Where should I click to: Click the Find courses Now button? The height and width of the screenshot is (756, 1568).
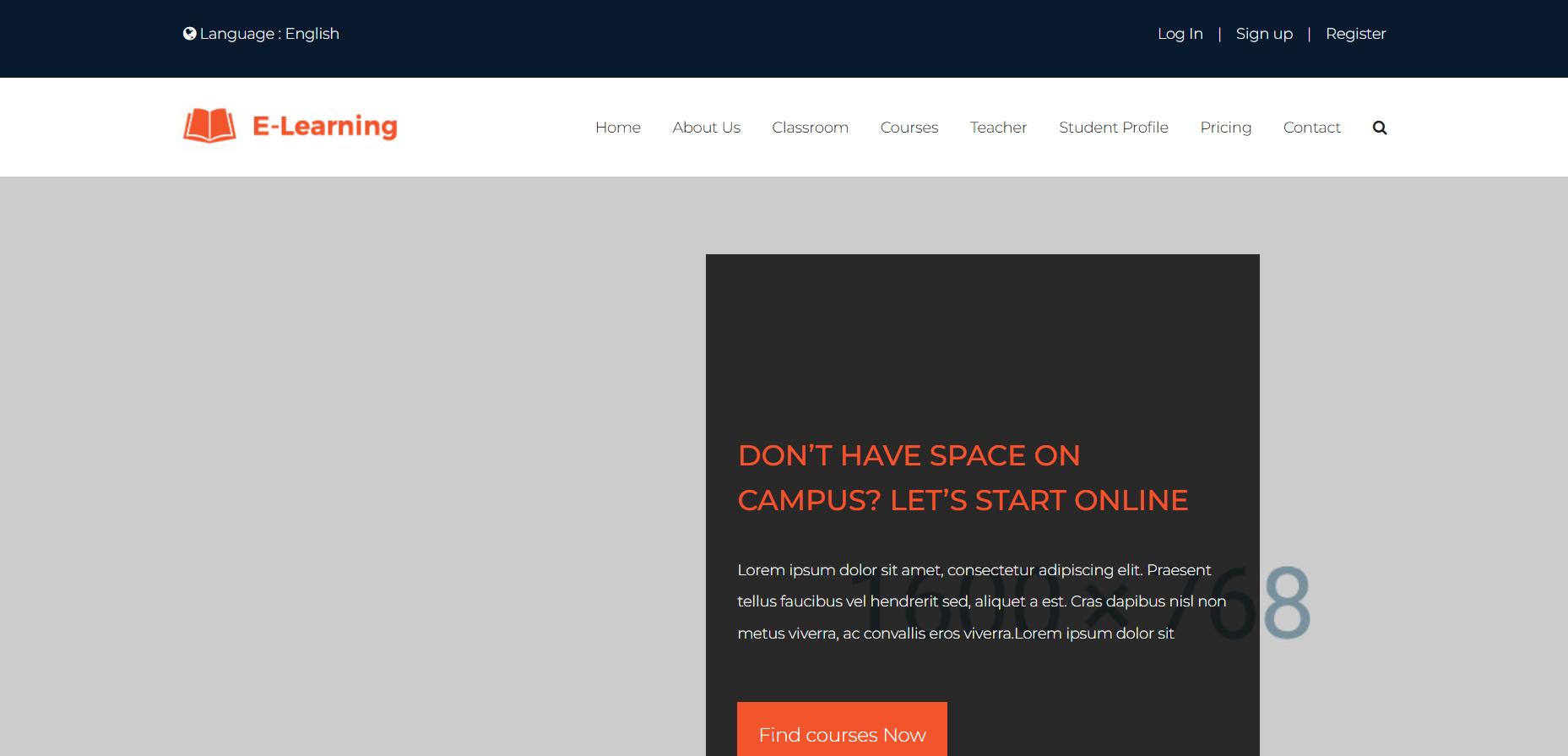842,731
